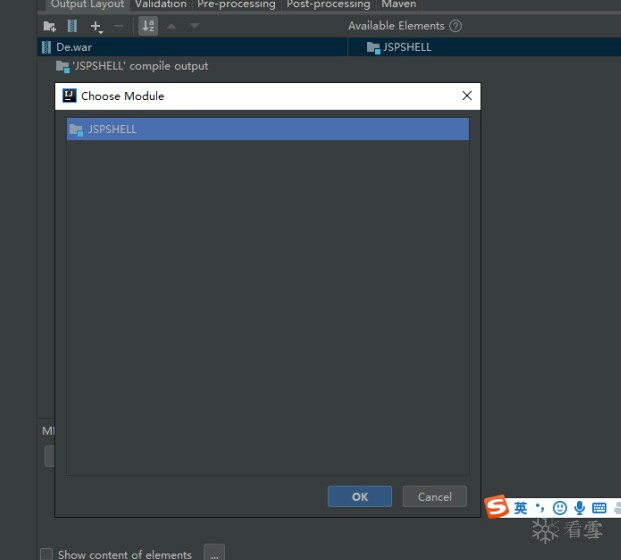Viewport: 621px width, 560px height.
Task: Open the ellipsis options button at bottom
Action: coord(214,554)
